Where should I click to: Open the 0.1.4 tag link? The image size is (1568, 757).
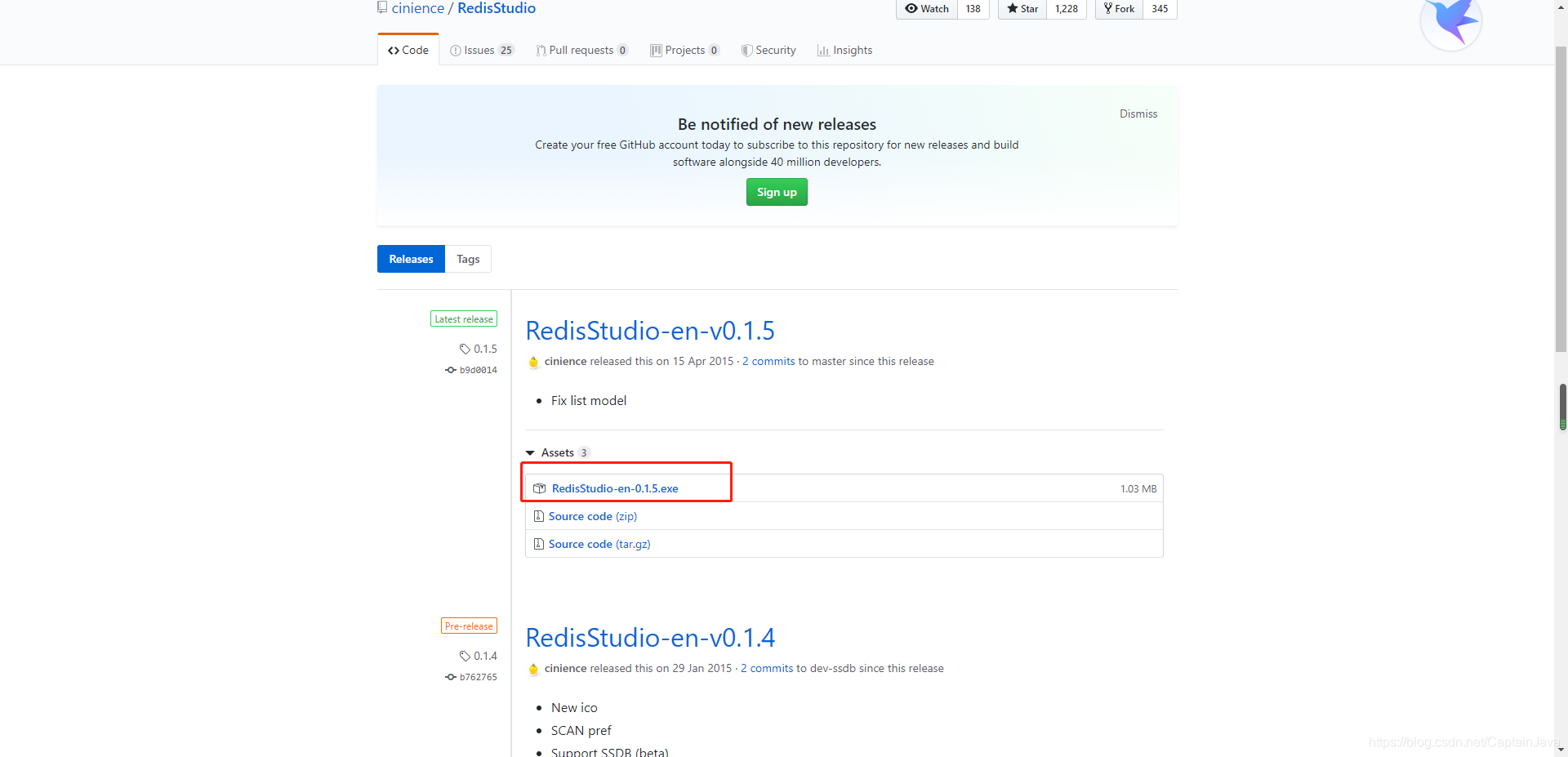point(479,656)
